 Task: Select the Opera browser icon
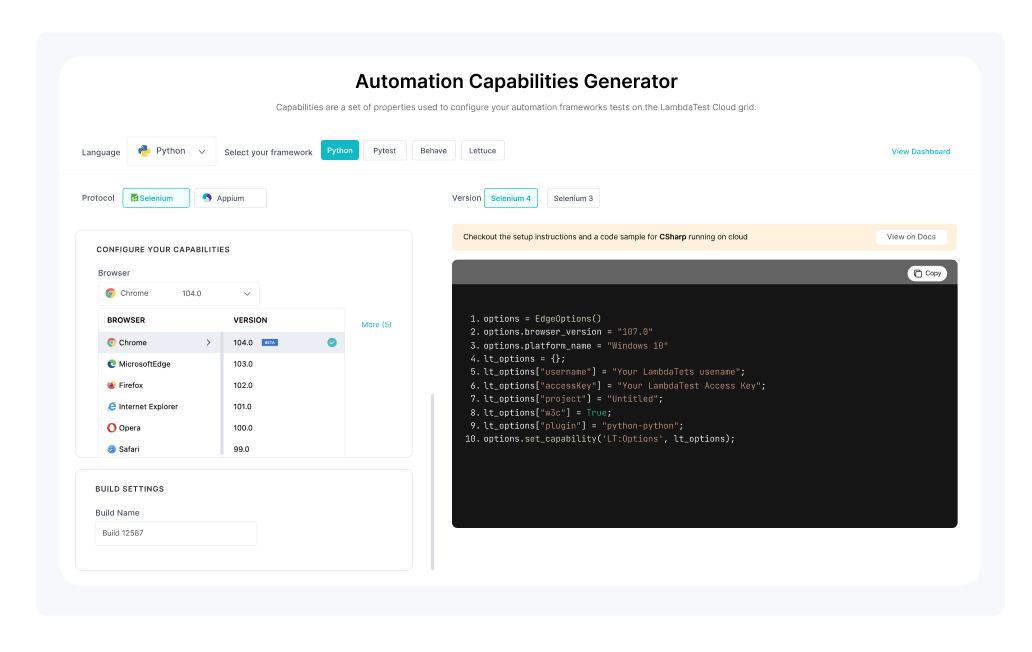coord(110,427)
